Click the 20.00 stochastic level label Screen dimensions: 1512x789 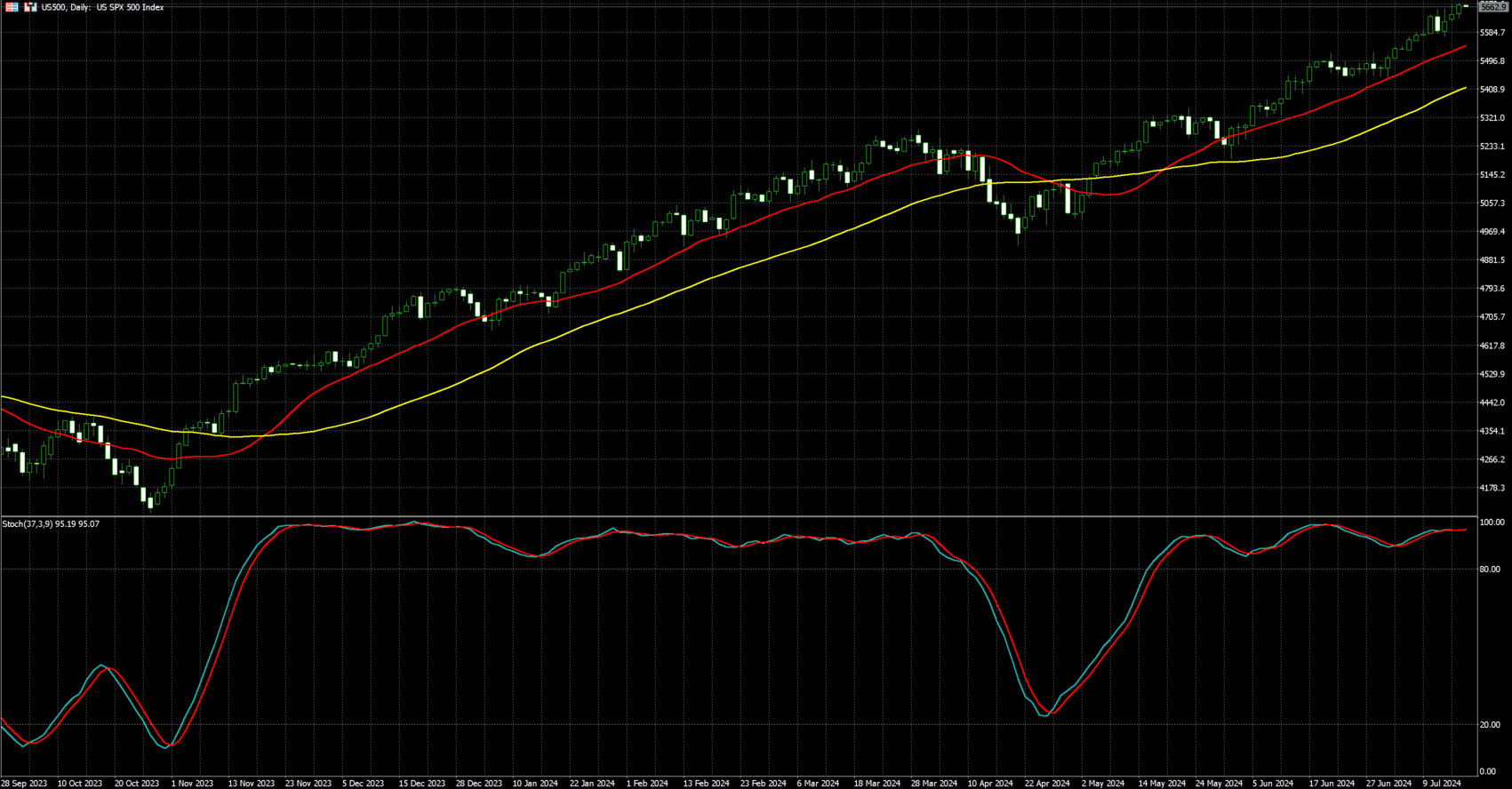coord(1490,725)
